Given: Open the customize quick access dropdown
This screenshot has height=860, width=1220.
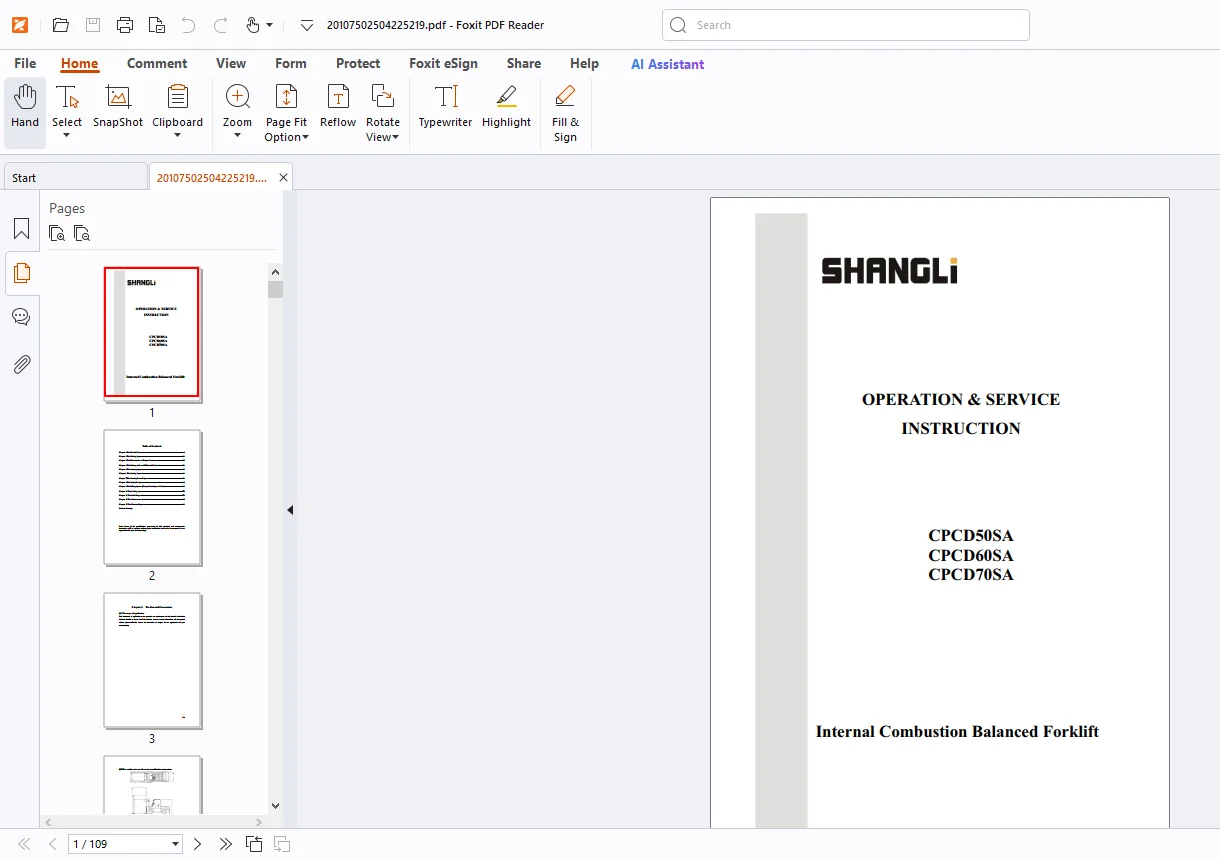Looking at the screenshot, I should click(x=307, y=25).
